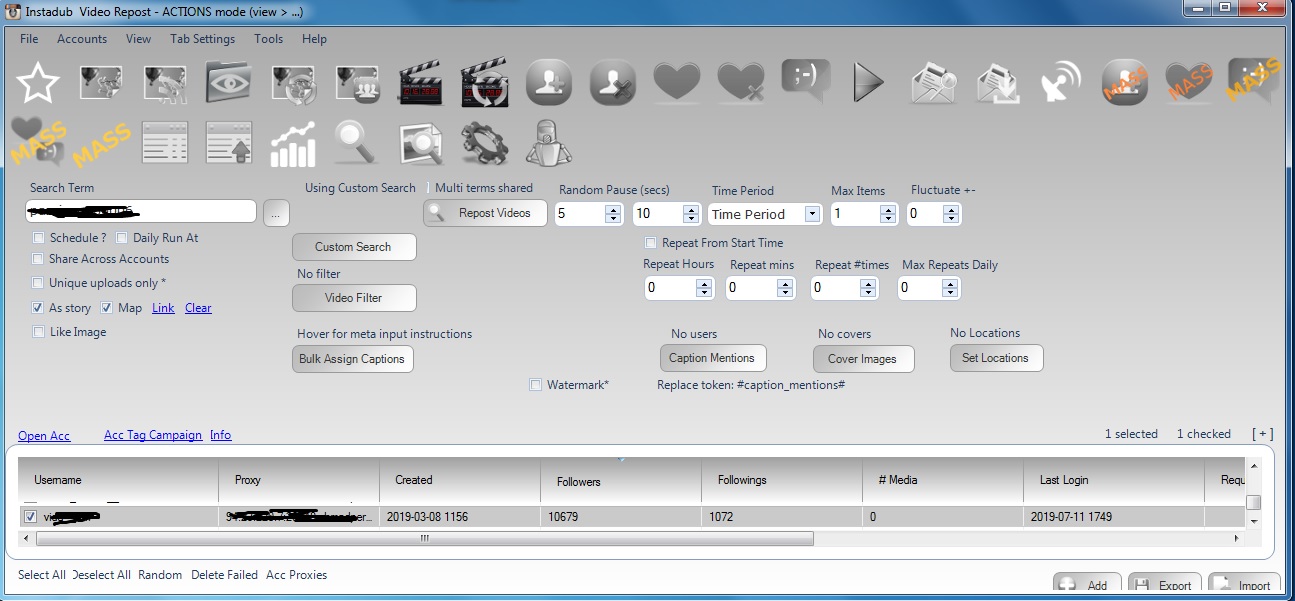
Task: Adjust the Repeat #times spinner arrows
Action: [870, 288]
